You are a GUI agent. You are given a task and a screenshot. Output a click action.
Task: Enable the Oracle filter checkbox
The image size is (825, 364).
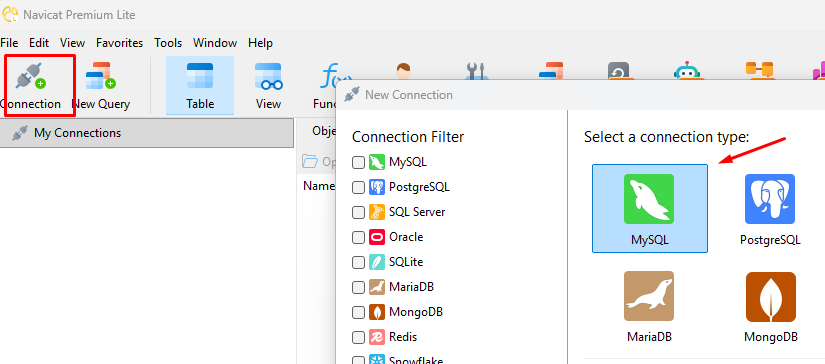[x=358, y=237]
